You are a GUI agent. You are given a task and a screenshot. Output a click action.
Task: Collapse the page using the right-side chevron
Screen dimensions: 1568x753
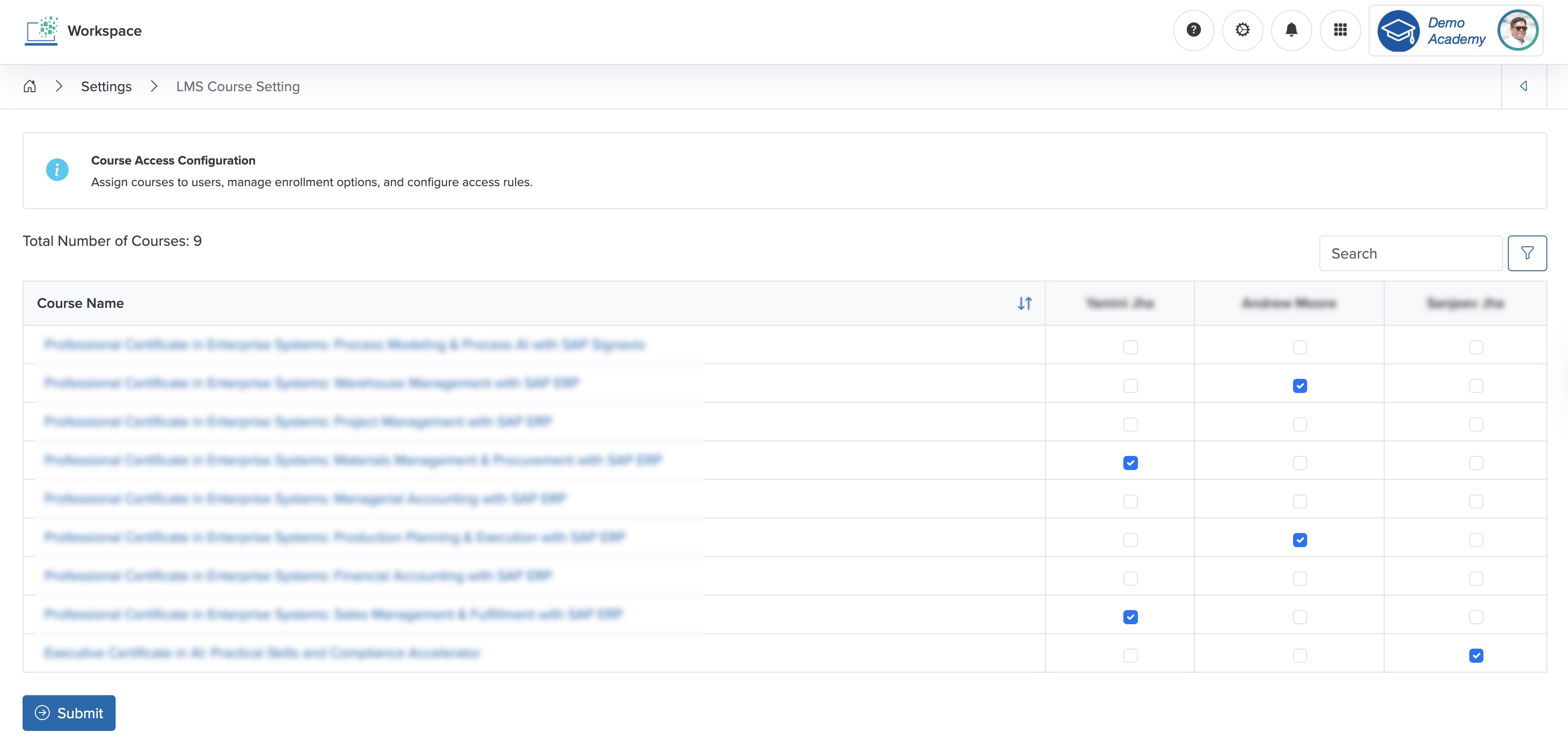coord(1524,86)
